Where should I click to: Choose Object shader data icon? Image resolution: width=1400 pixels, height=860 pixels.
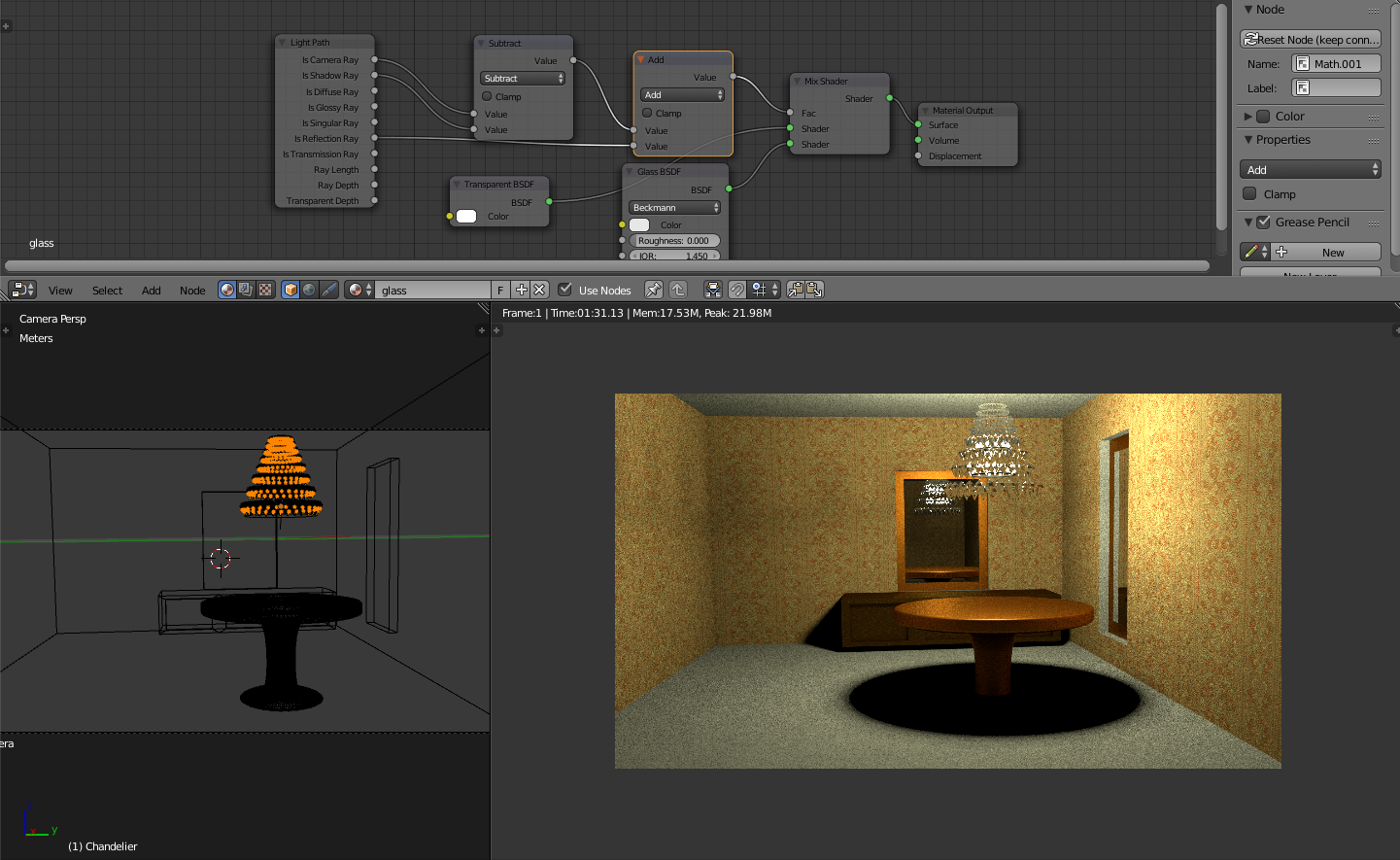point(290,290)
